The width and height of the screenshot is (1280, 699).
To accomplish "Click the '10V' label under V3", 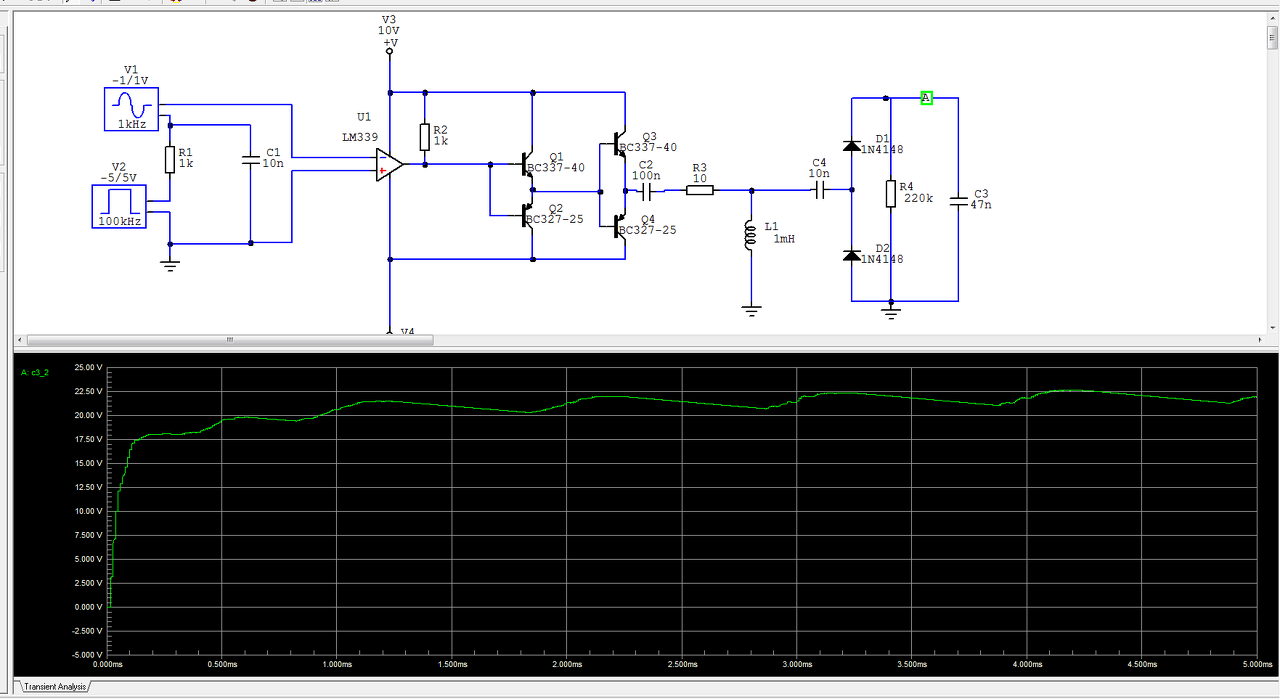I will [389, 31].
